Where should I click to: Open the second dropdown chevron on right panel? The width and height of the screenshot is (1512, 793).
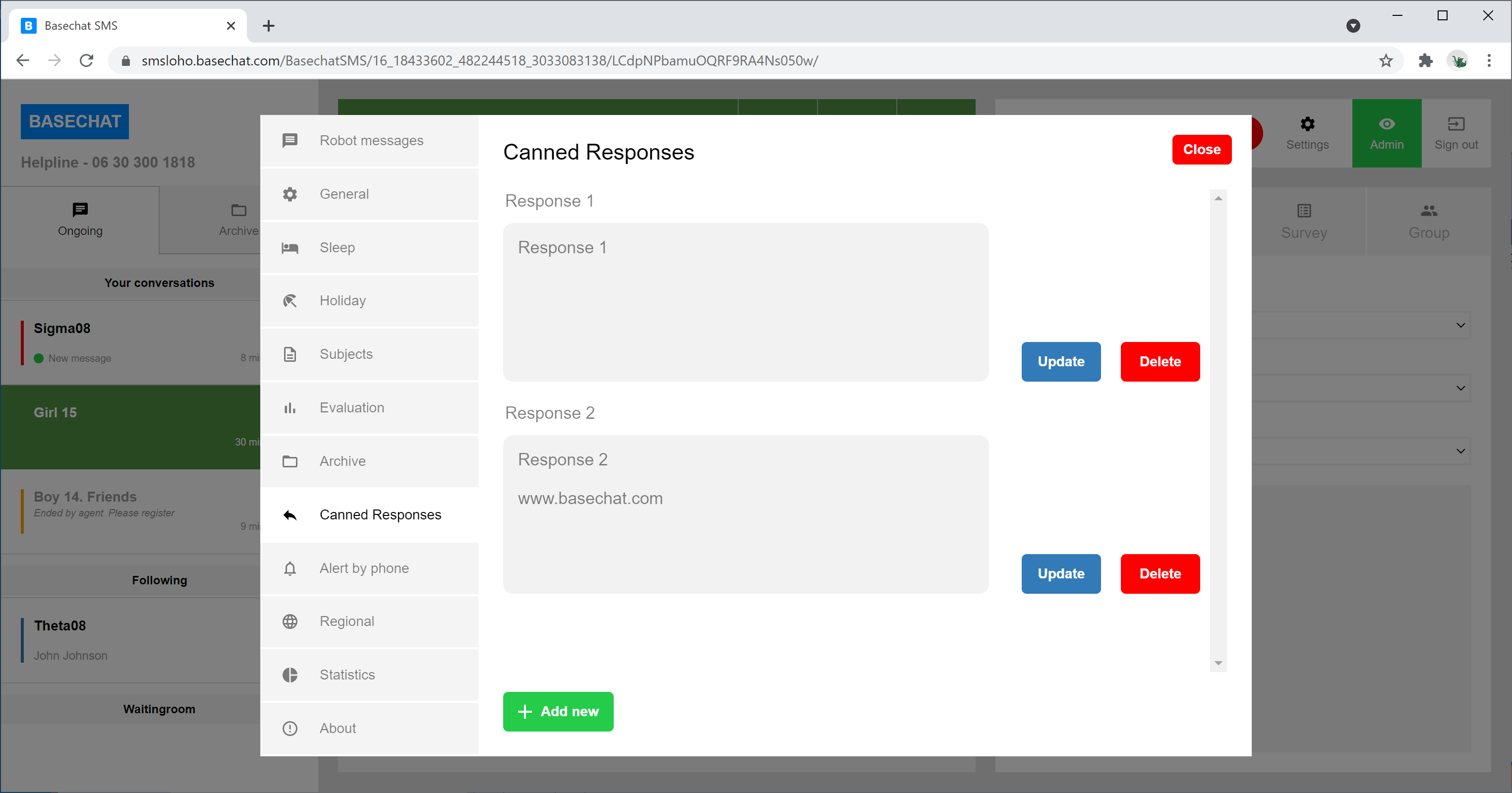(1460, 388)
